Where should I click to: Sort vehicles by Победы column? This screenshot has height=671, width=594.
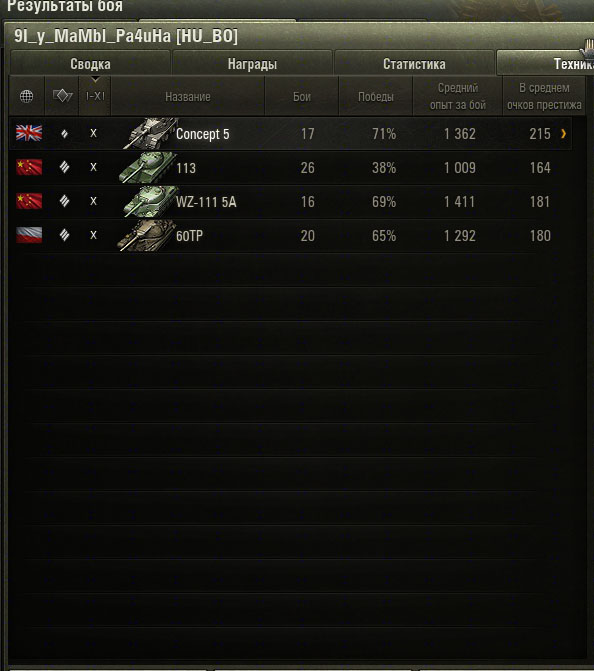tap(376, 96)
